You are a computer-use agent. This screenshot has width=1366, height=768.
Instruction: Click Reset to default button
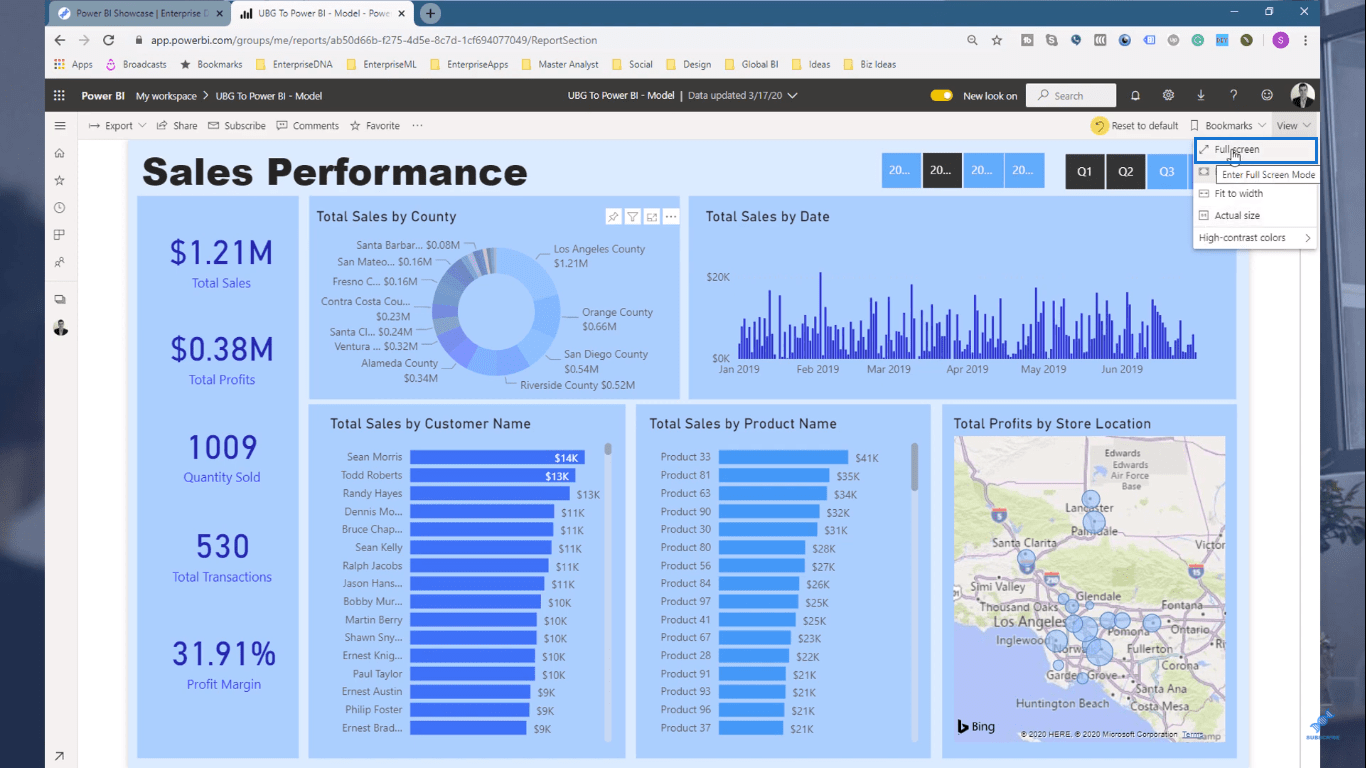click(x=1135, y=126)
